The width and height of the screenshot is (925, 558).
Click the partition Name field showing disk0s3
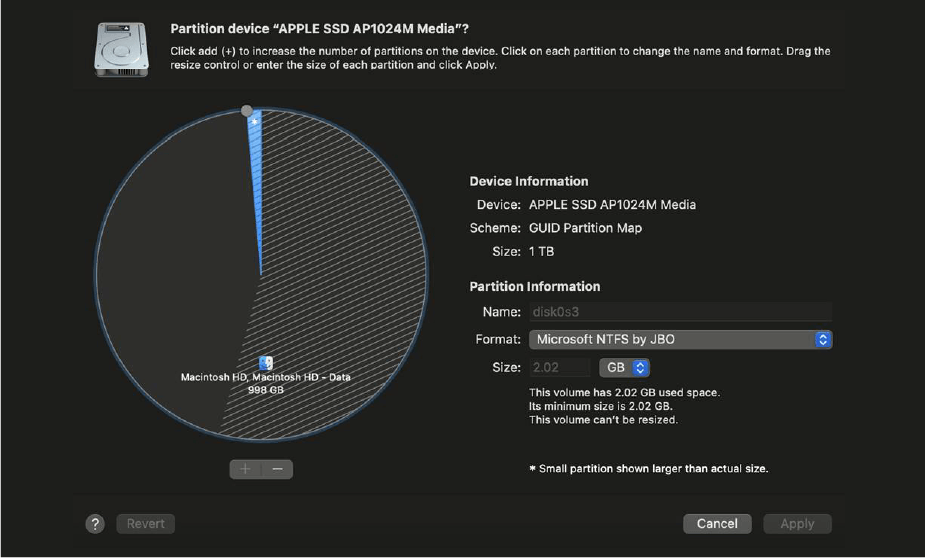click(x=680, y=312)
